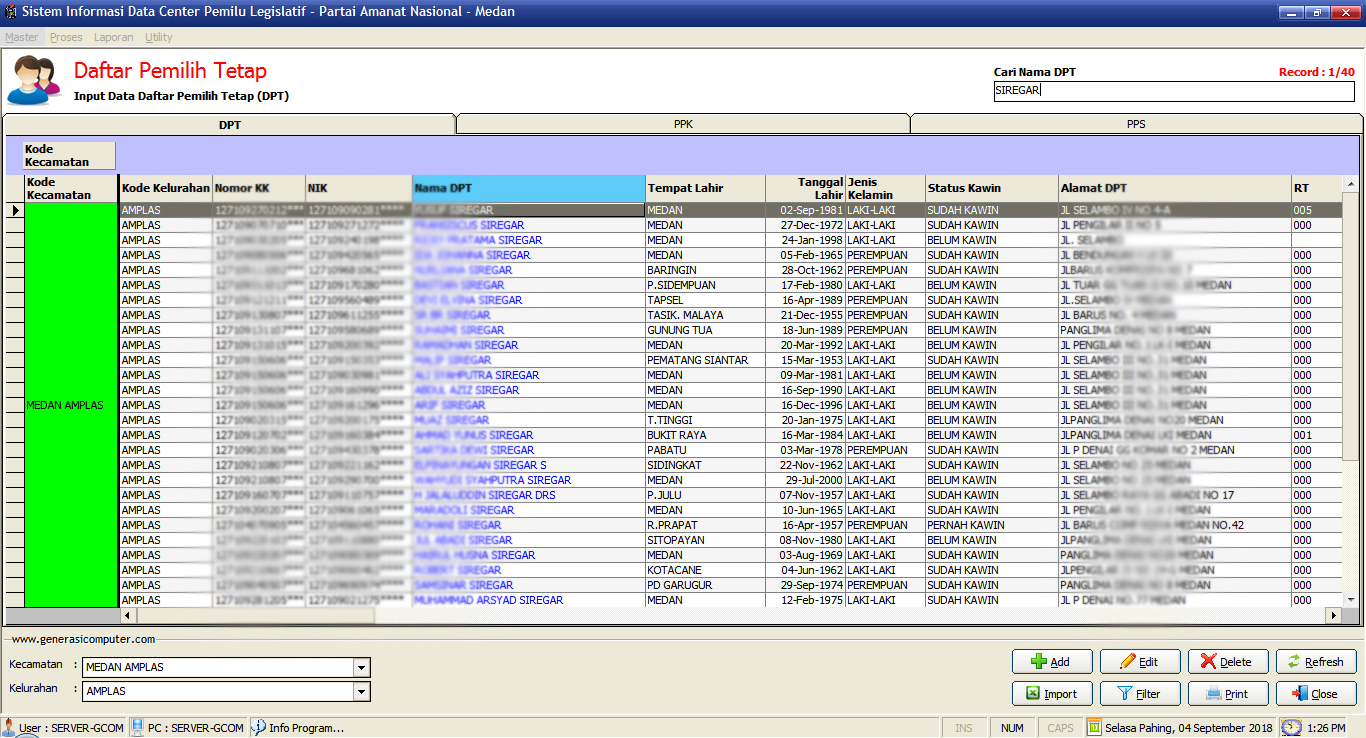This screenshot has height=738, width=1366.
Task: Click the horizontal scrollbar right arrow
Action: pos(1332,615)
